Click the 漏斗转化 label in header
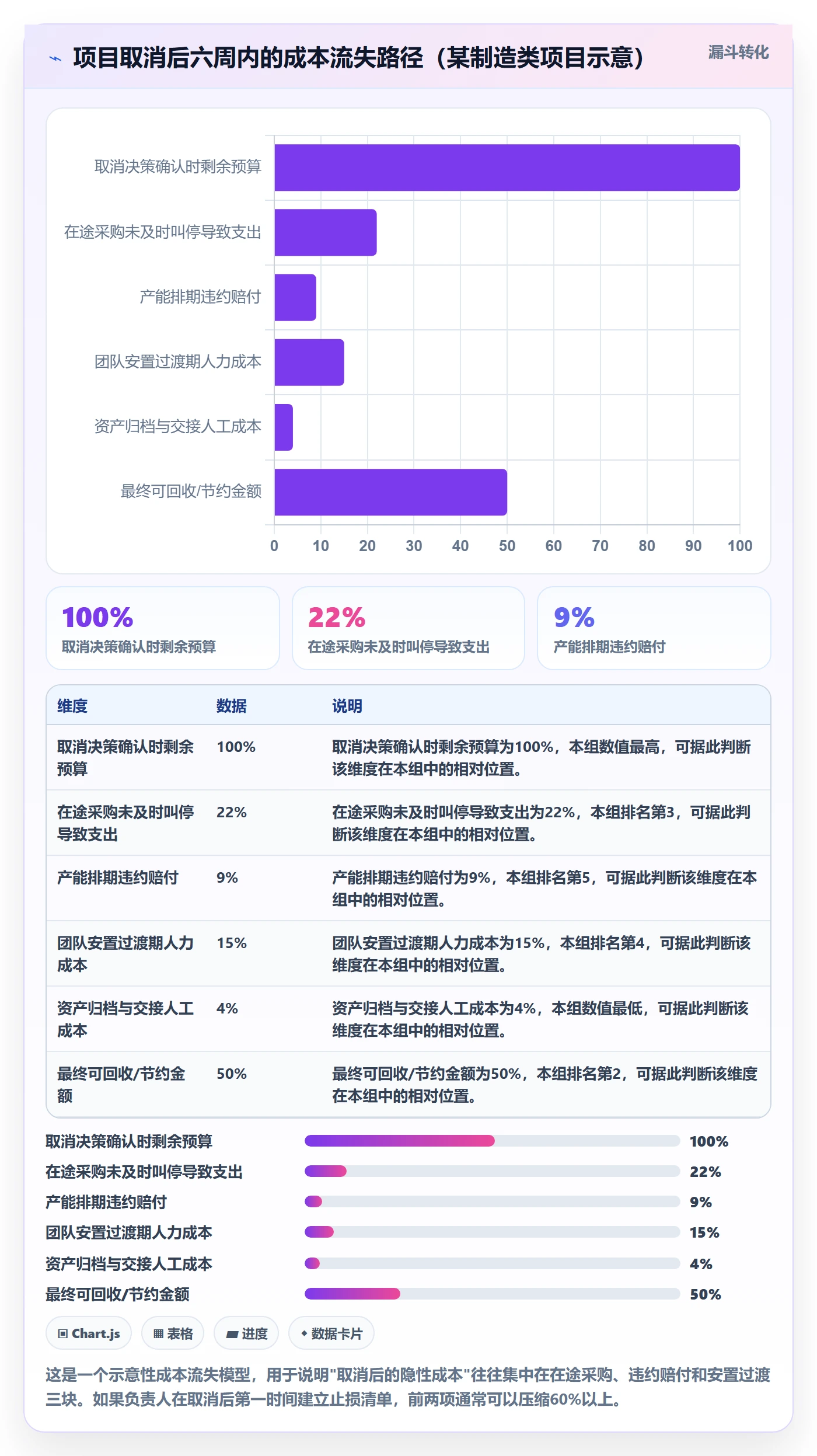The width and height of the screenshot is (817, 1456). 738,53
